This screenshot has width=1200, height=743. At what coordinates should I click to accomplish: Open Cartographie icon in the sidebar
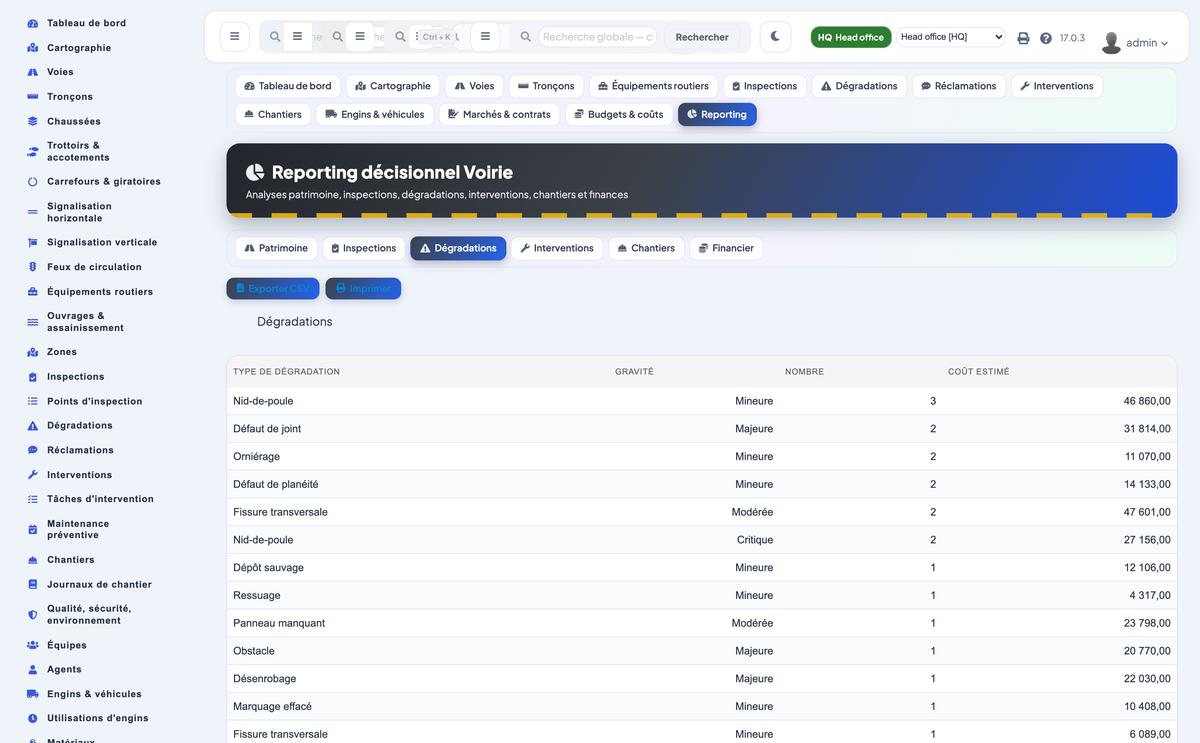[32, 48]
